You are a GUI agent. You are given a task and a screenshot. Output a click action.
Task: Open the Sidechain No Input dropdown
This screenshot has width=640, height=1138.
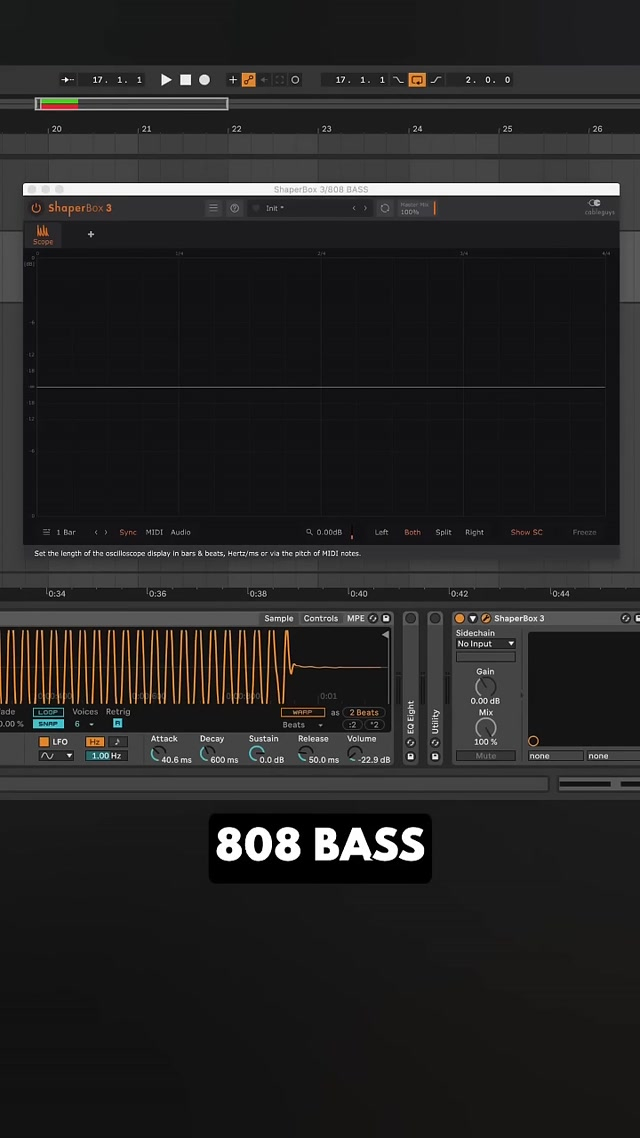(x=485, y=644)
